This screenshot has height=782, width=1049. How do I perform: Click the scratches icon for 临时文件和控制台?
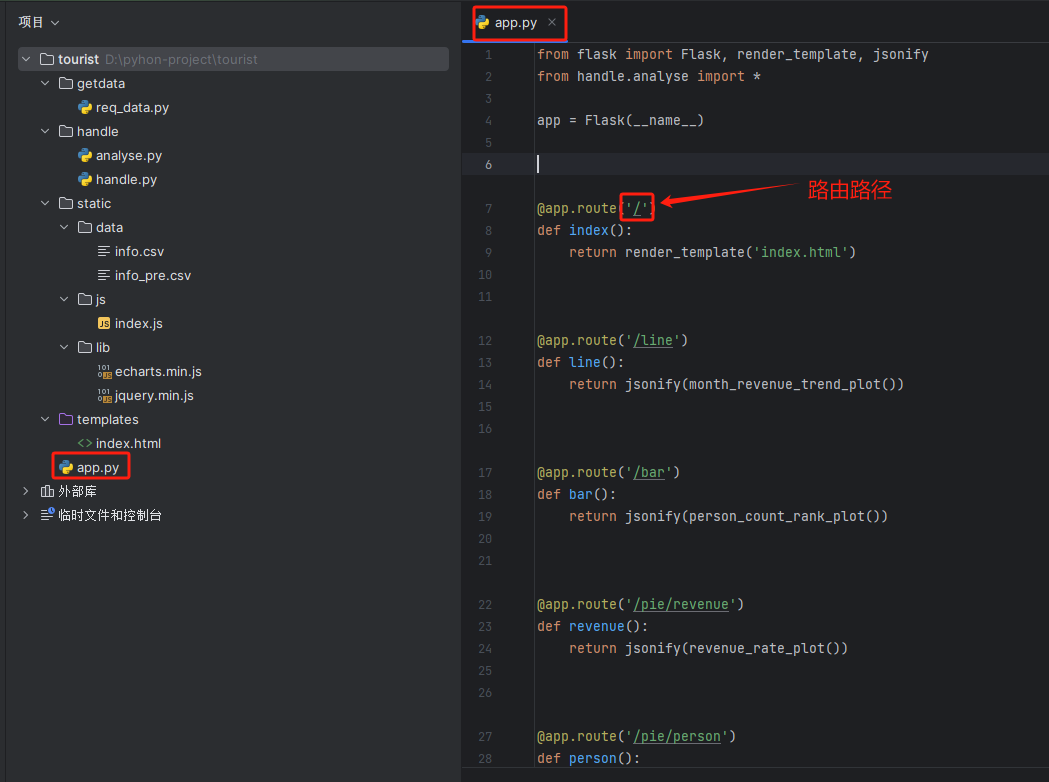coord(47,516)
